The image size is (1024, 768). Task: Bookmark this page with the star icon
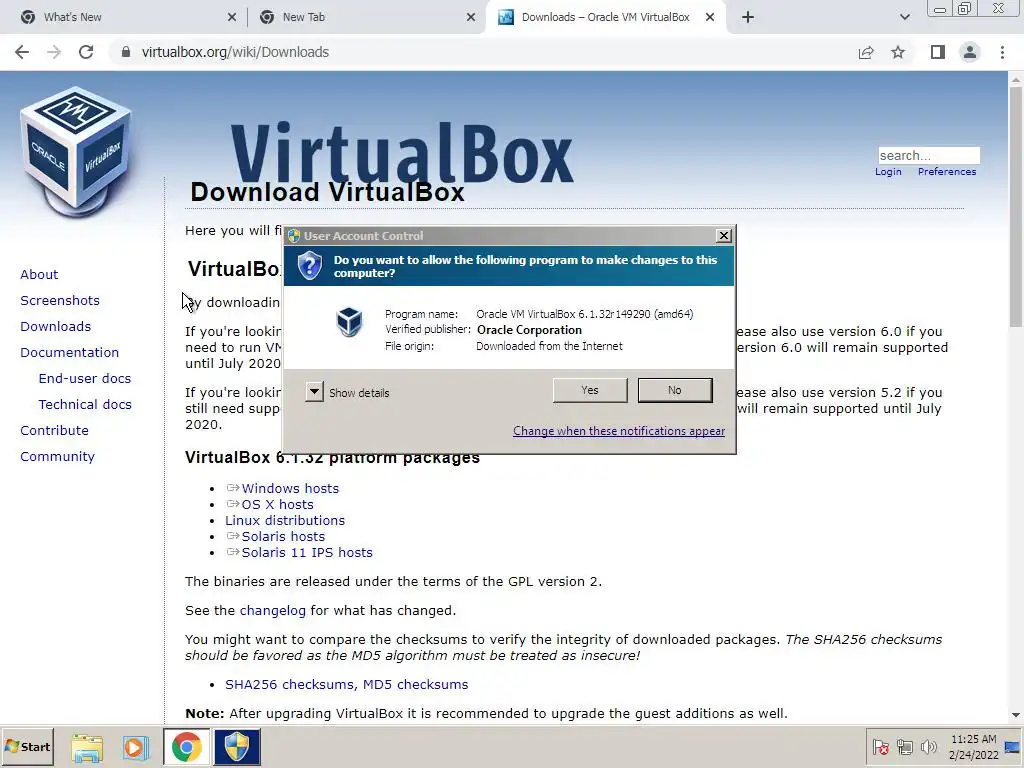point(898,52)
